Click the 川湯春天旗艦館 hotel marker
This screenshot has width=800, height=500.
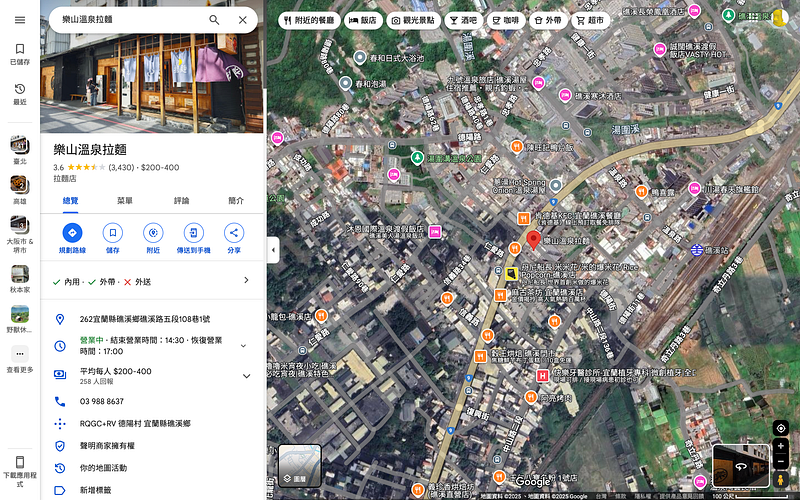pyautogui.click(x=694, y=189)
